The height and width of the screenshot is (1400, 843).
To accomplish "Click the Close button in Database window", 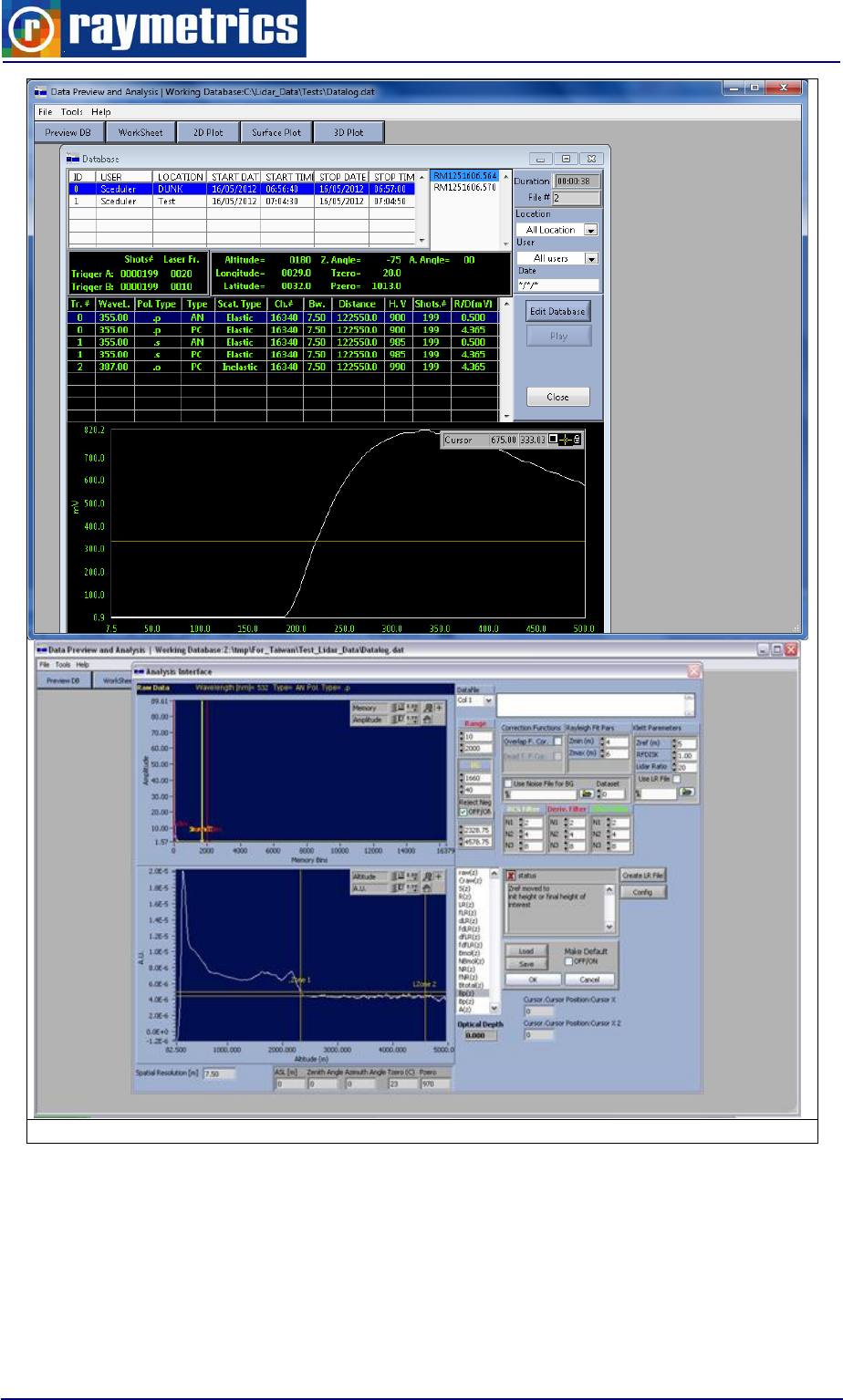I will pos(558,397).
